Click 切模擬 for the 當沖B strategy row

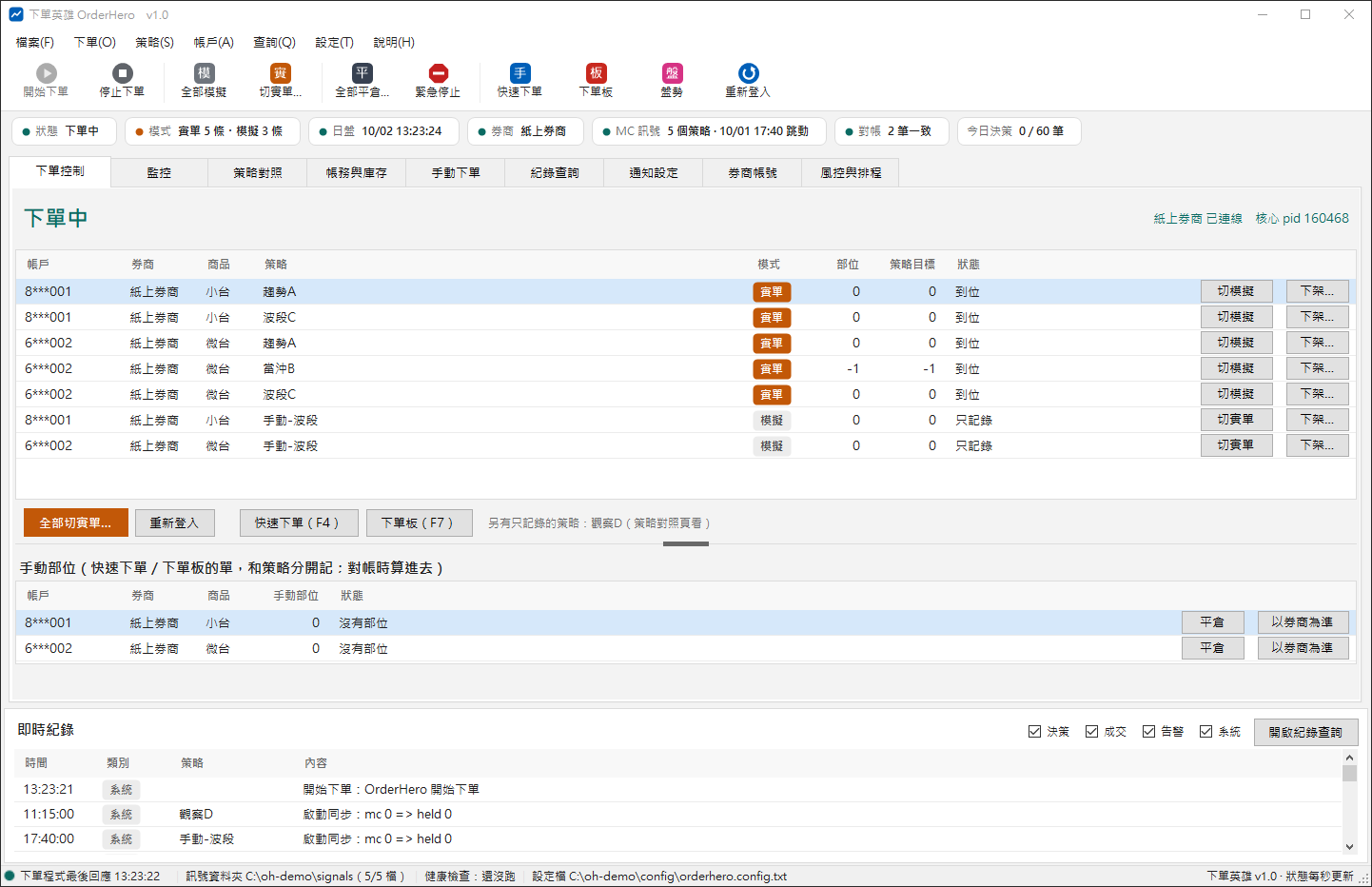[x=1236, y=368]
